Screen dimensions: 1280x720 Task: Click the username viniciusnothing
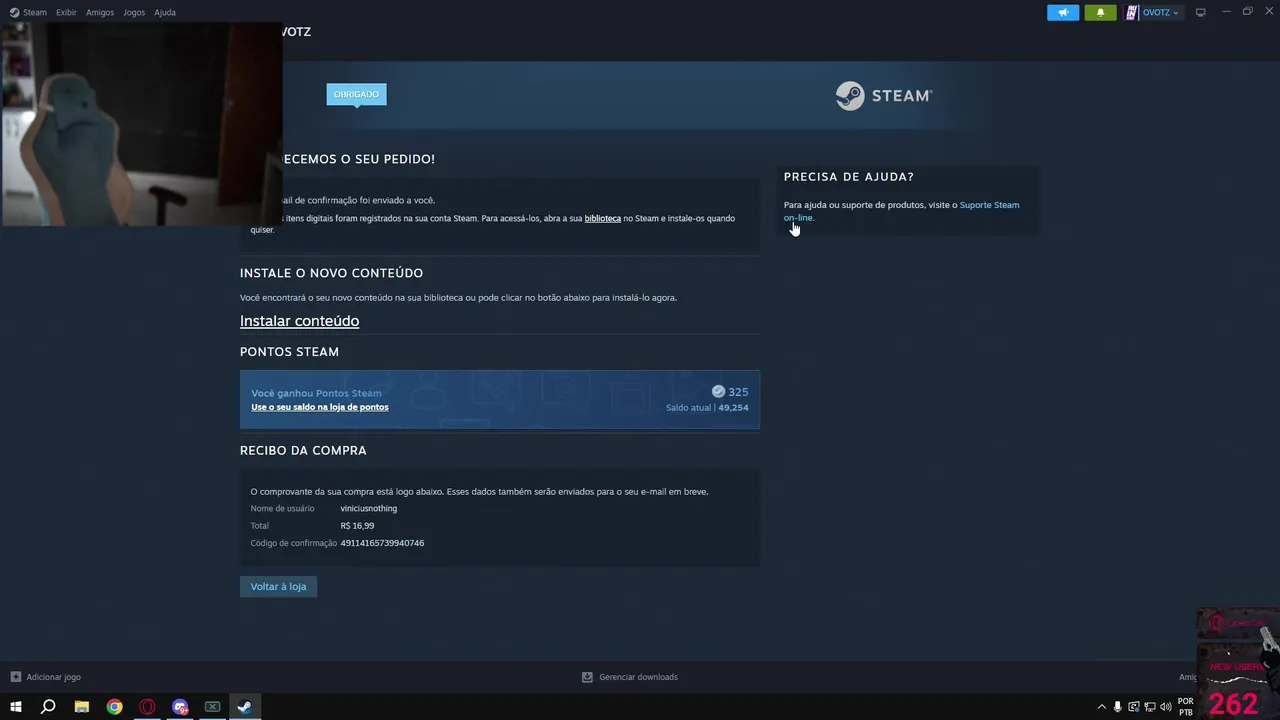369,508
